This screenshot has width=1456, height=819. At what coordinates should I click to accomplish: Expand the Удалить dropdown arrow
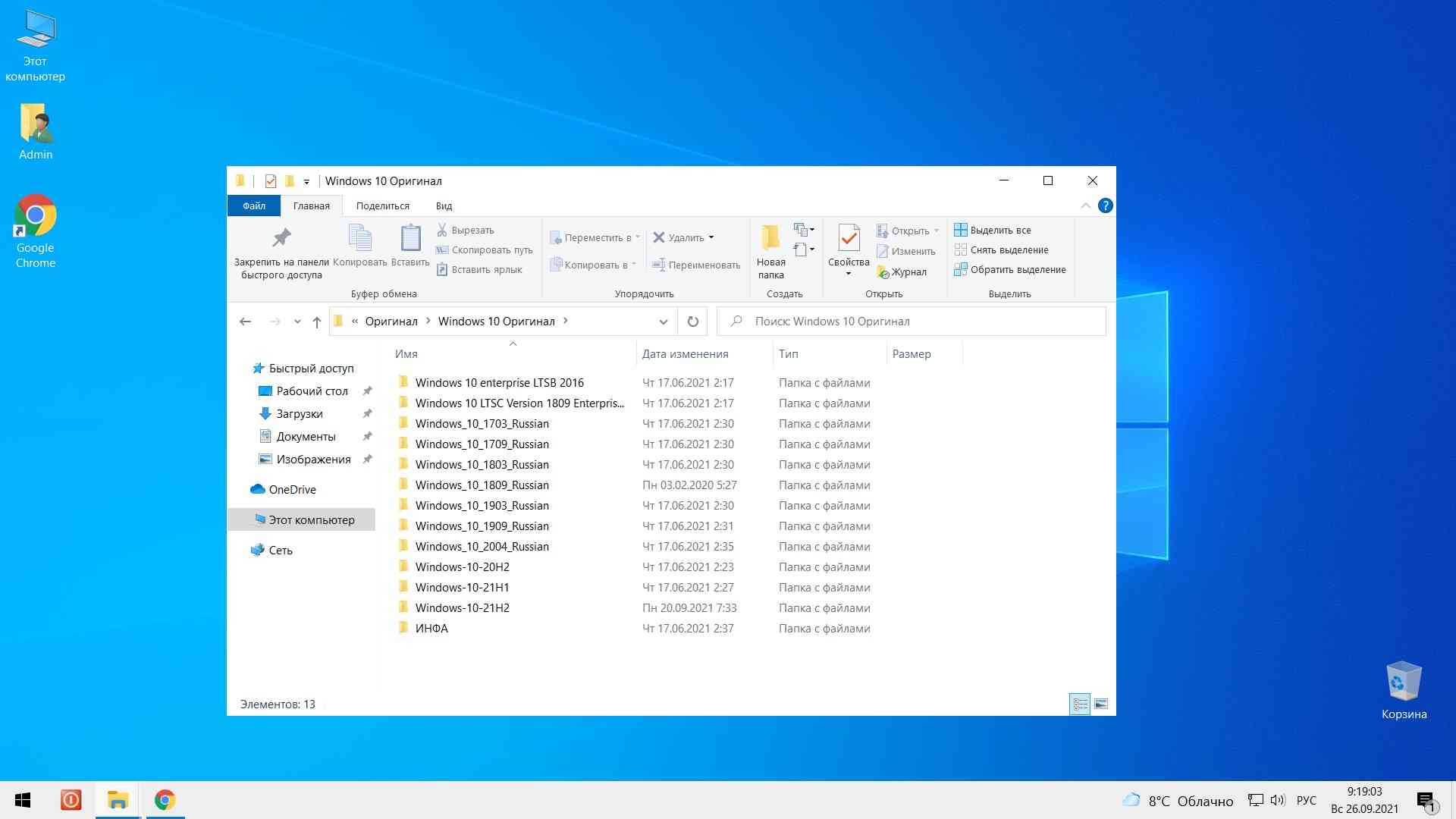coord(711,237)
